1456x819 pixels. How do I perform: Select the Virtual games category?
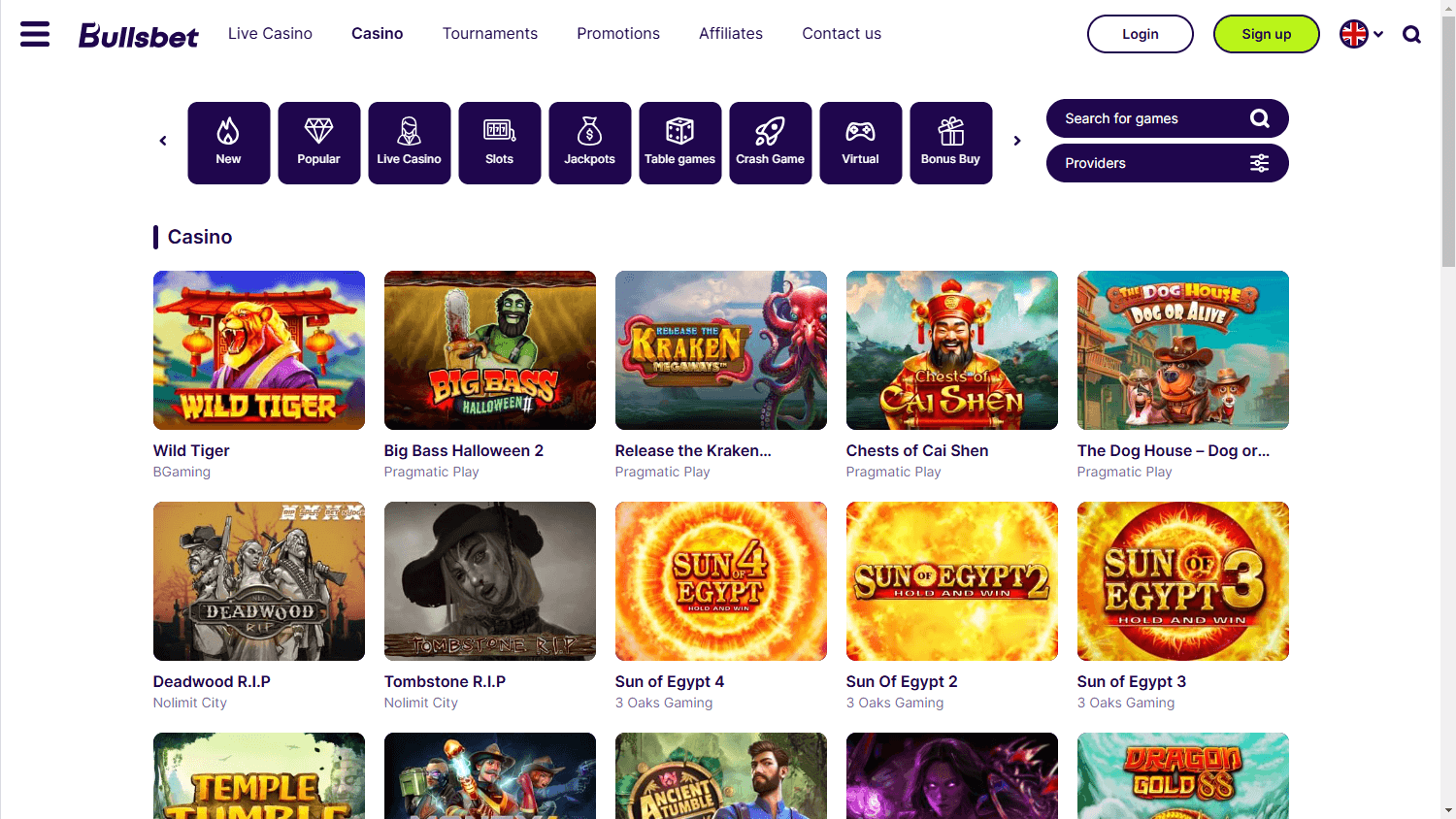[861, 143]
